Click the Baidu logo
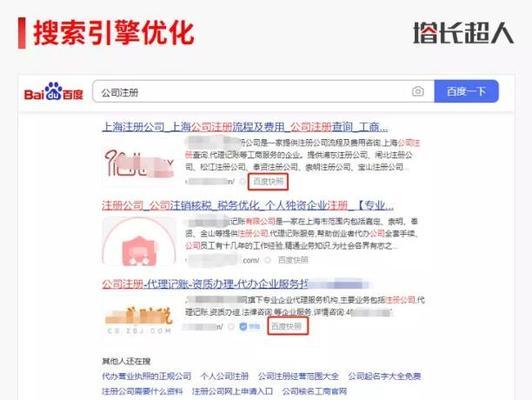 point(53,92)
